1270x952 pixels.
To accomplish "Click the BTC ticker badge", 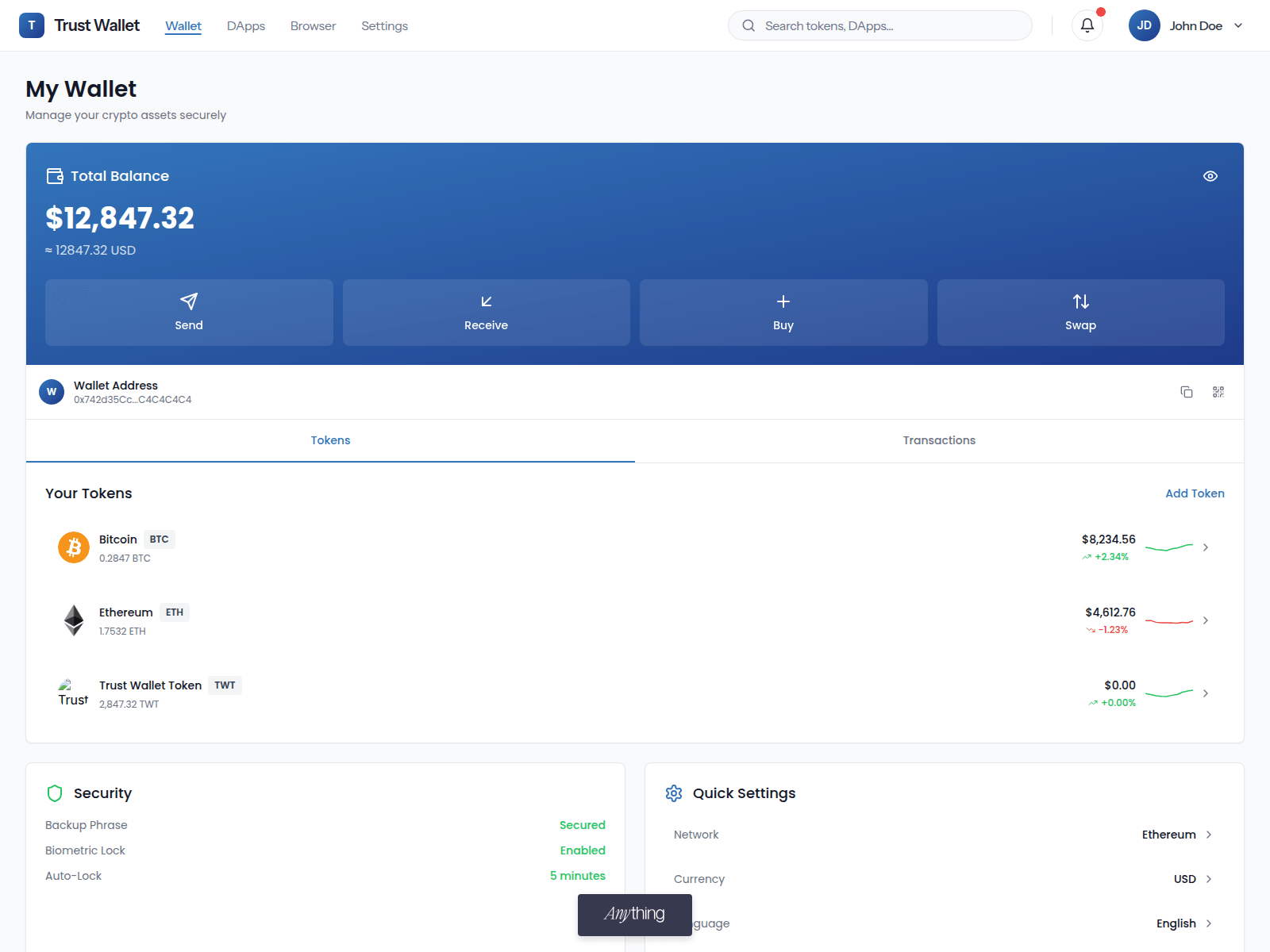I will coord(159,539).
